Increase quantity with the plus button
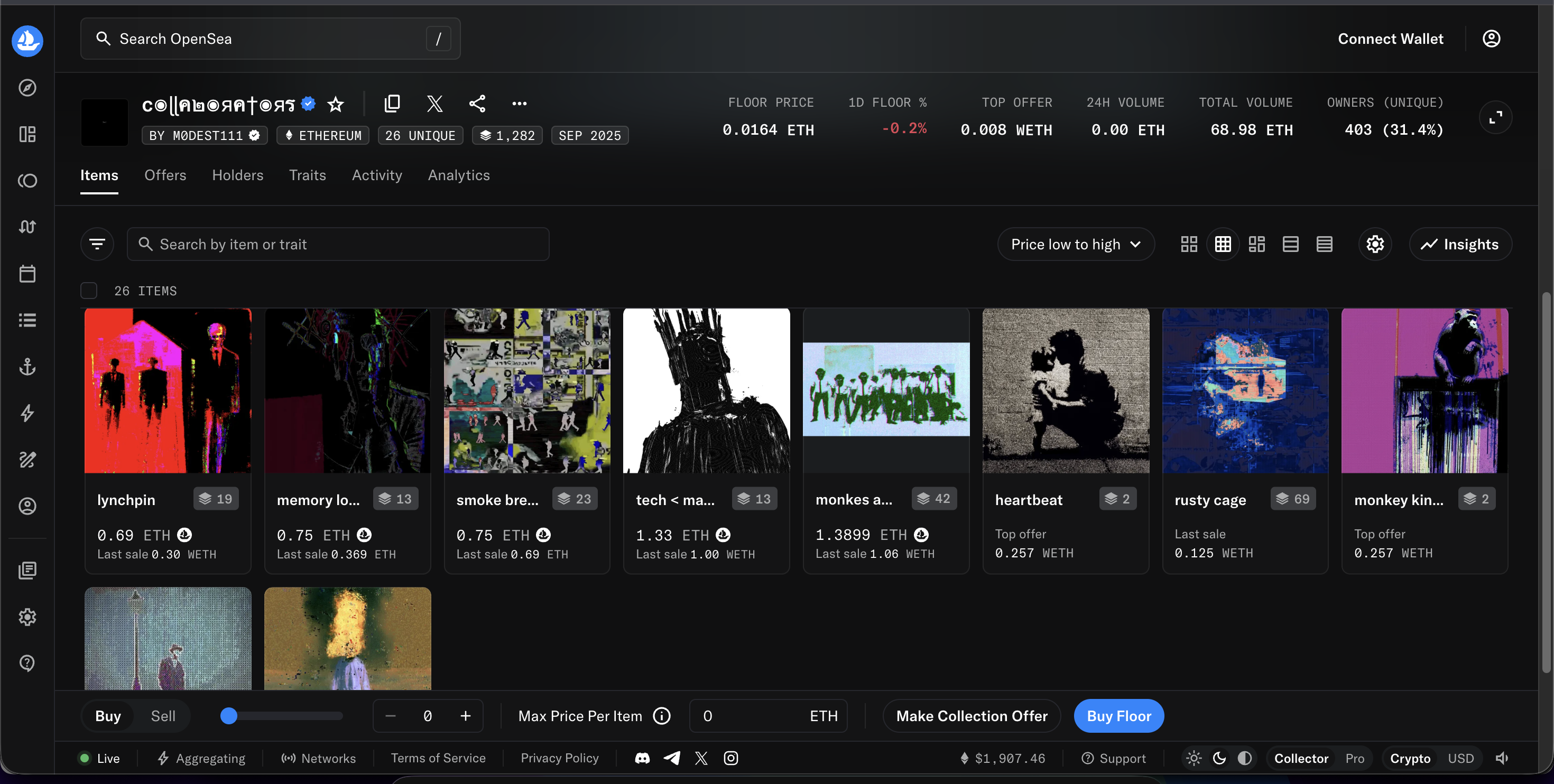This screenshot has width=1554, height=784. coord(466,716)
